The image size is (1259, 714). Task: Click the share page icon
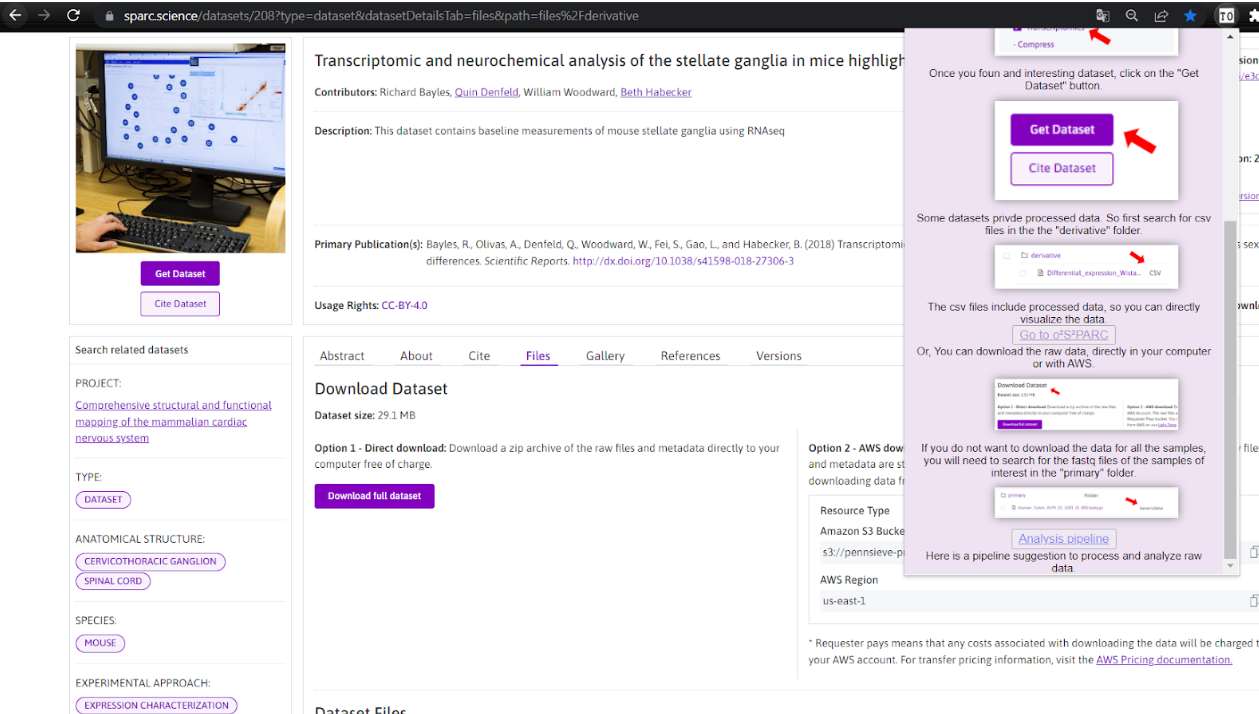pyautogui.click(x=1161, y=16)
